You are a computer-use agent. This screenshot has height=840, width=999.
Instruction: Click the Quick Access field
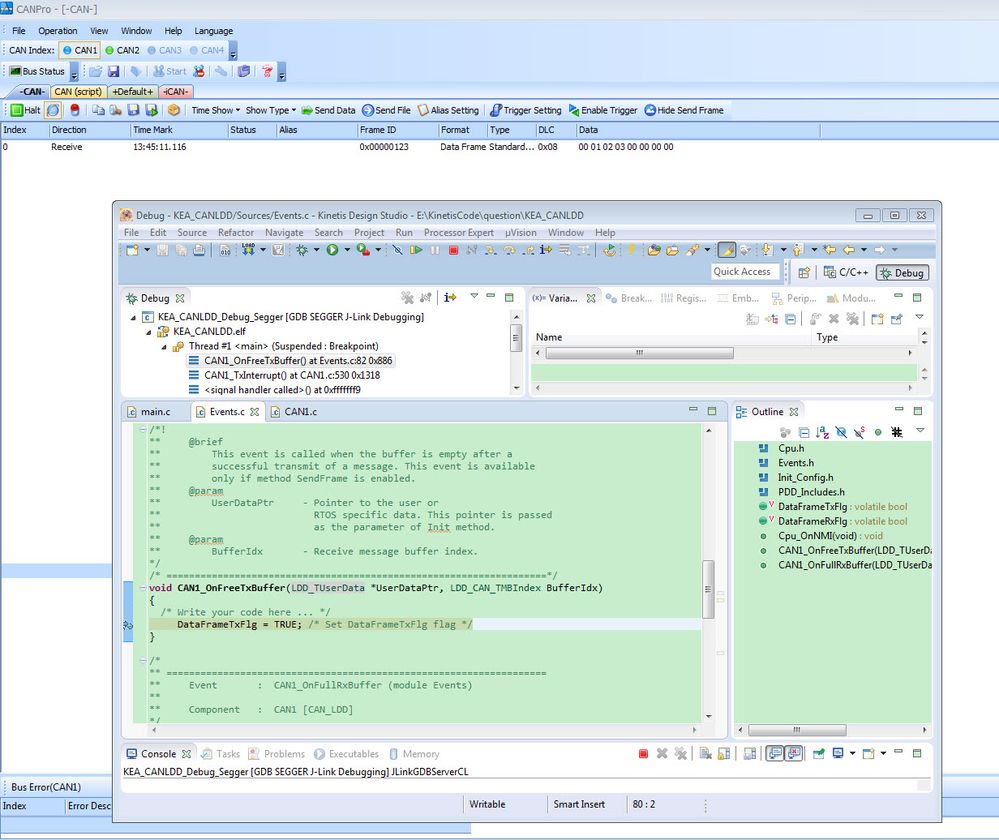(745, 272)
